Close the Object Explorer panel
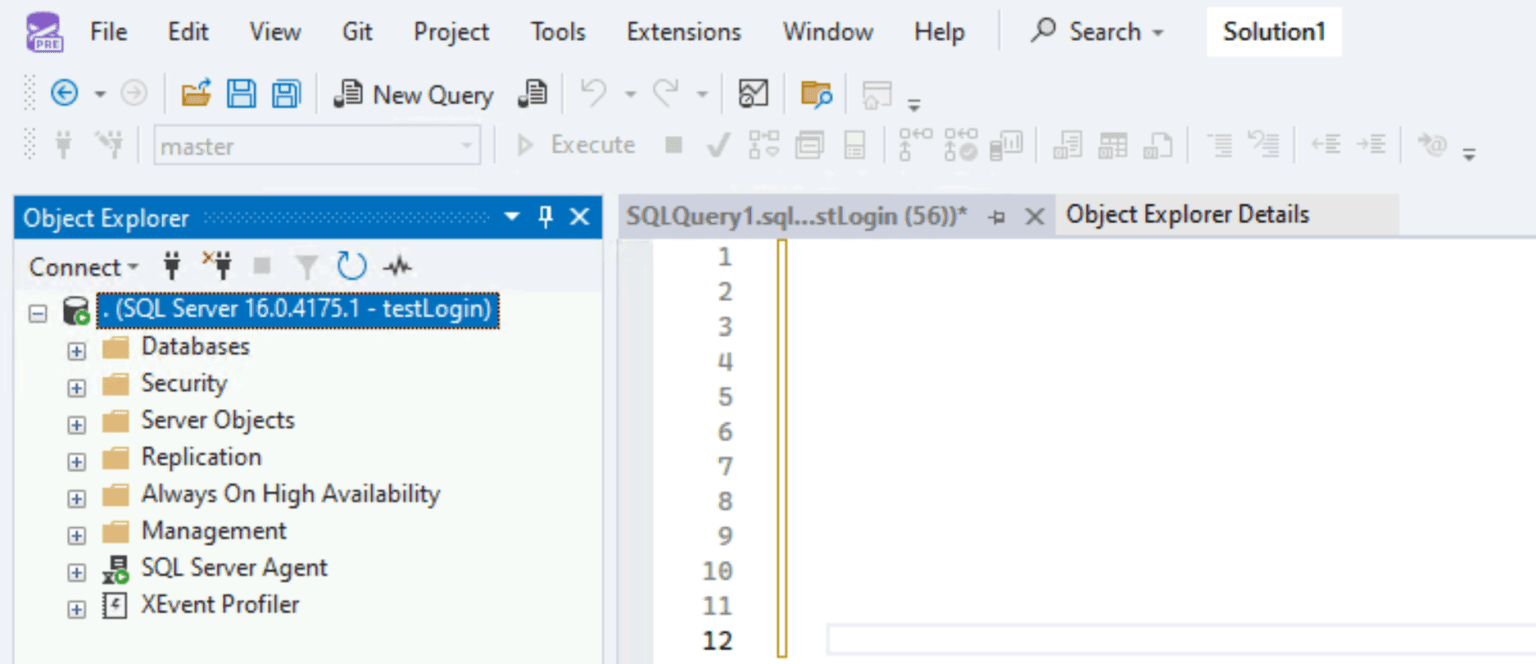This screenshot has height=664, width=1536. coord(579,217)
